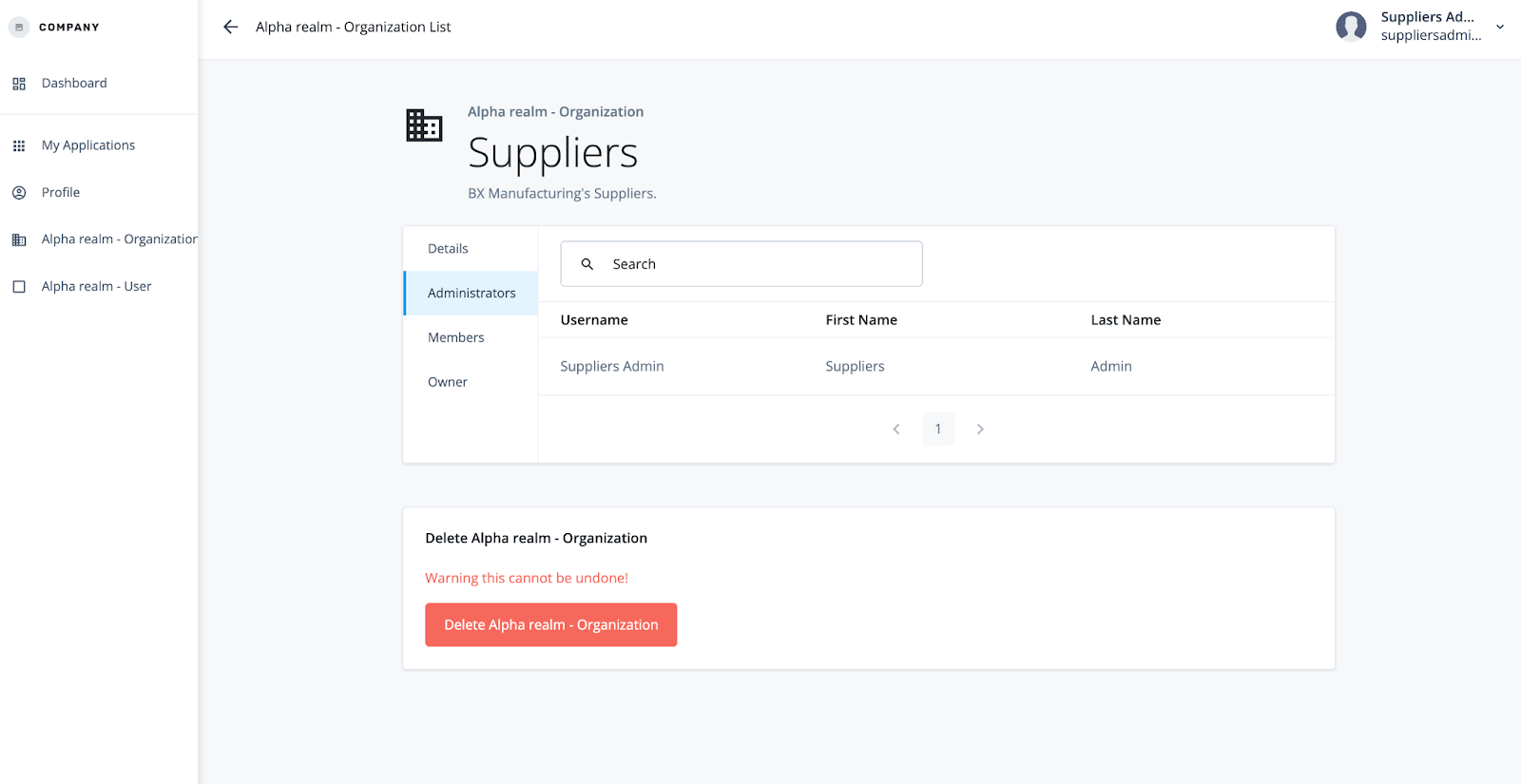The height and width of the screenshot is (784, 1521).
Task: Select the Administrators tab
Action: (x=472, y=294)
